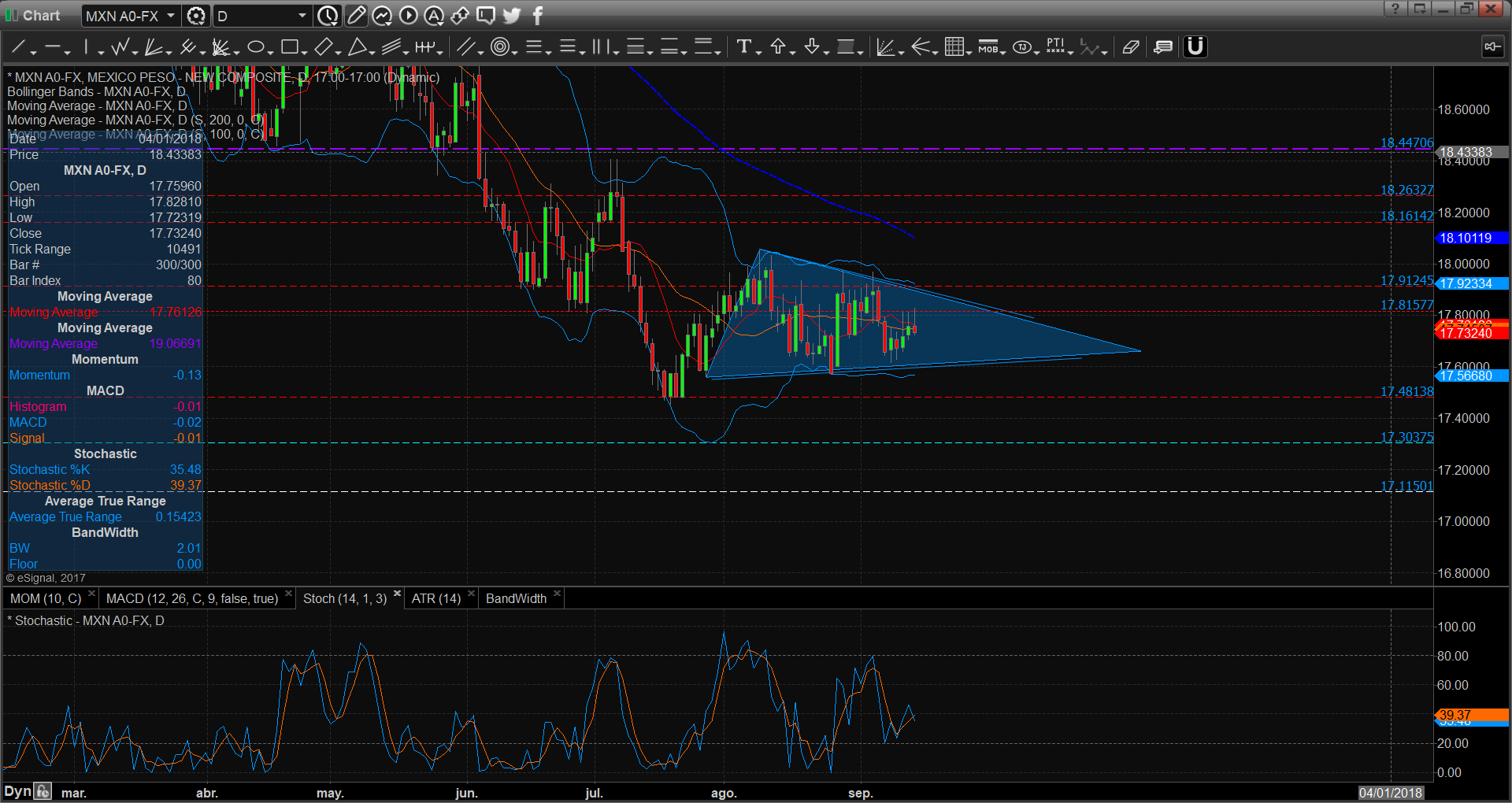Select the trend line drawing tool
Viewport: 1512px width, 803px height.
tap(19, 47)
